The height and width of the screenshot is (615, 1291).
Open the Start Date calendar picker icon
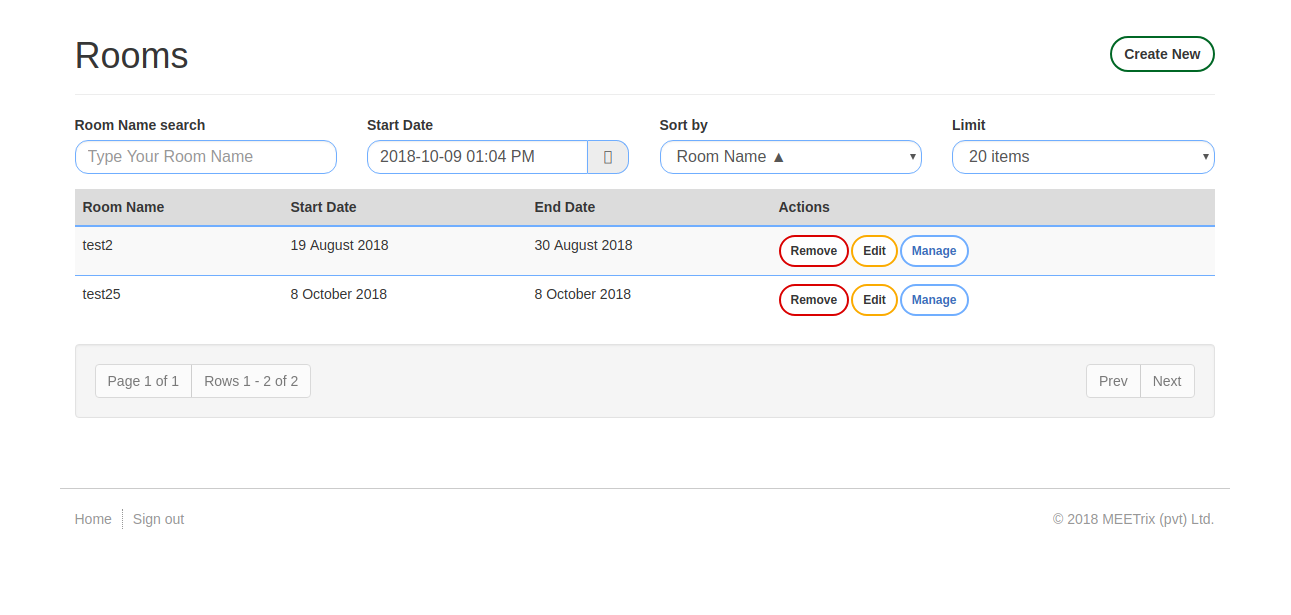tap(607, 157)
